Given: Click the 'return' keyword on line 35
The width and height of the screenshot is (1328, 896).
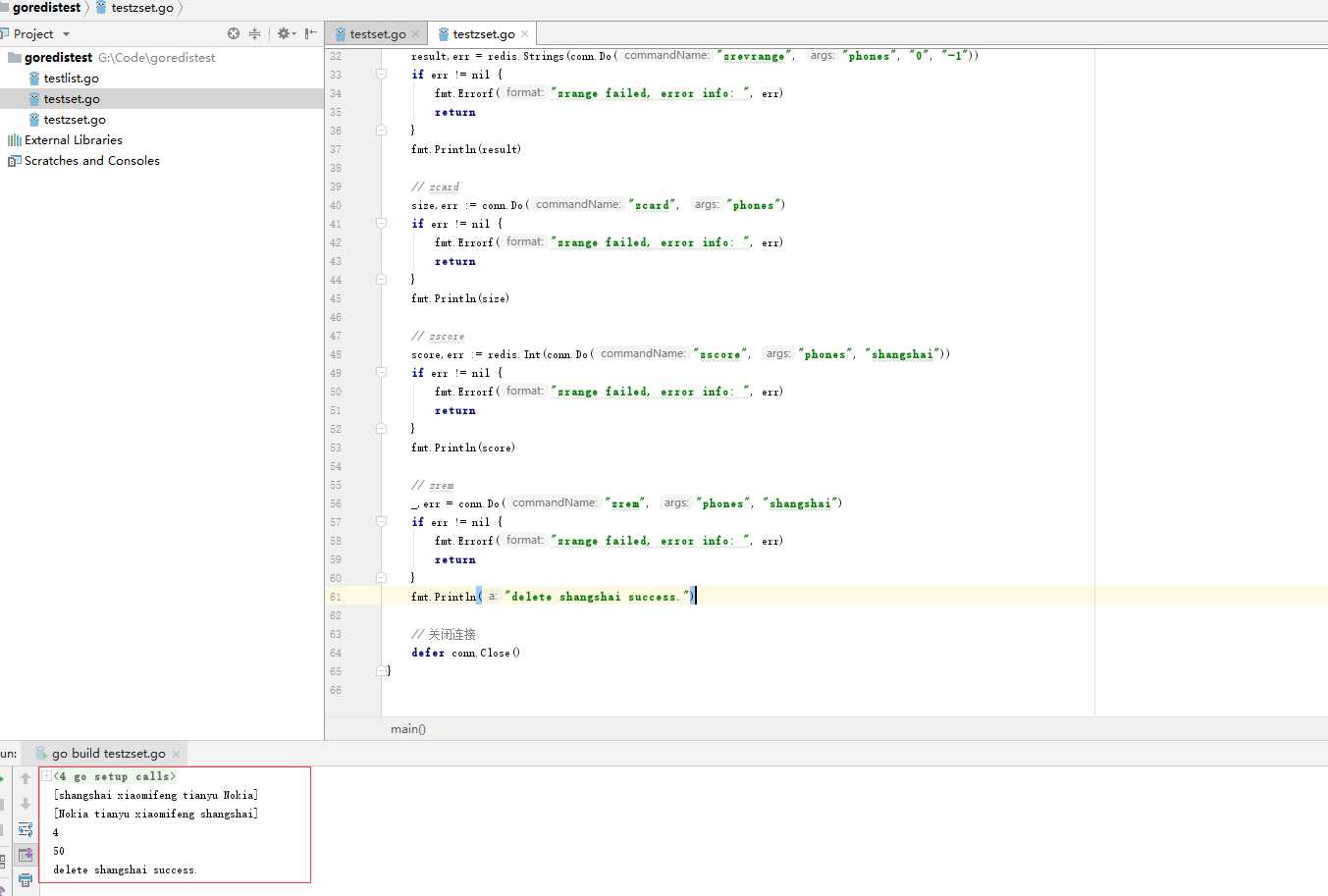Looking at the screenshot, I should click(x=455, y=112).
